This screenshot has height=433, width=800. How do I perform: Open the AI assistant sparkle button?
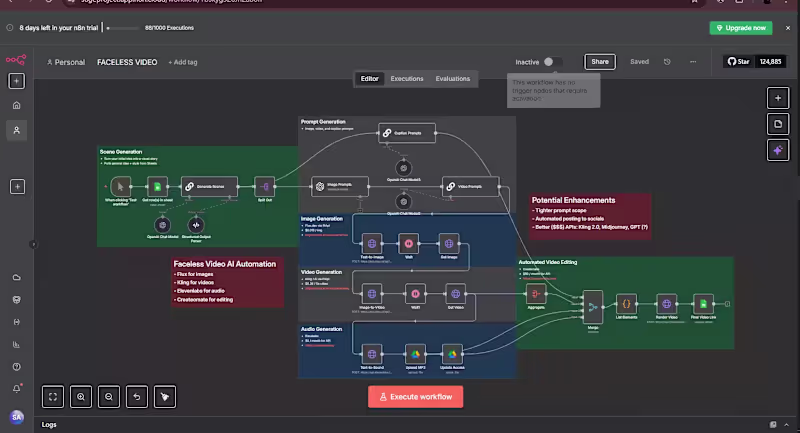[778, 150]
